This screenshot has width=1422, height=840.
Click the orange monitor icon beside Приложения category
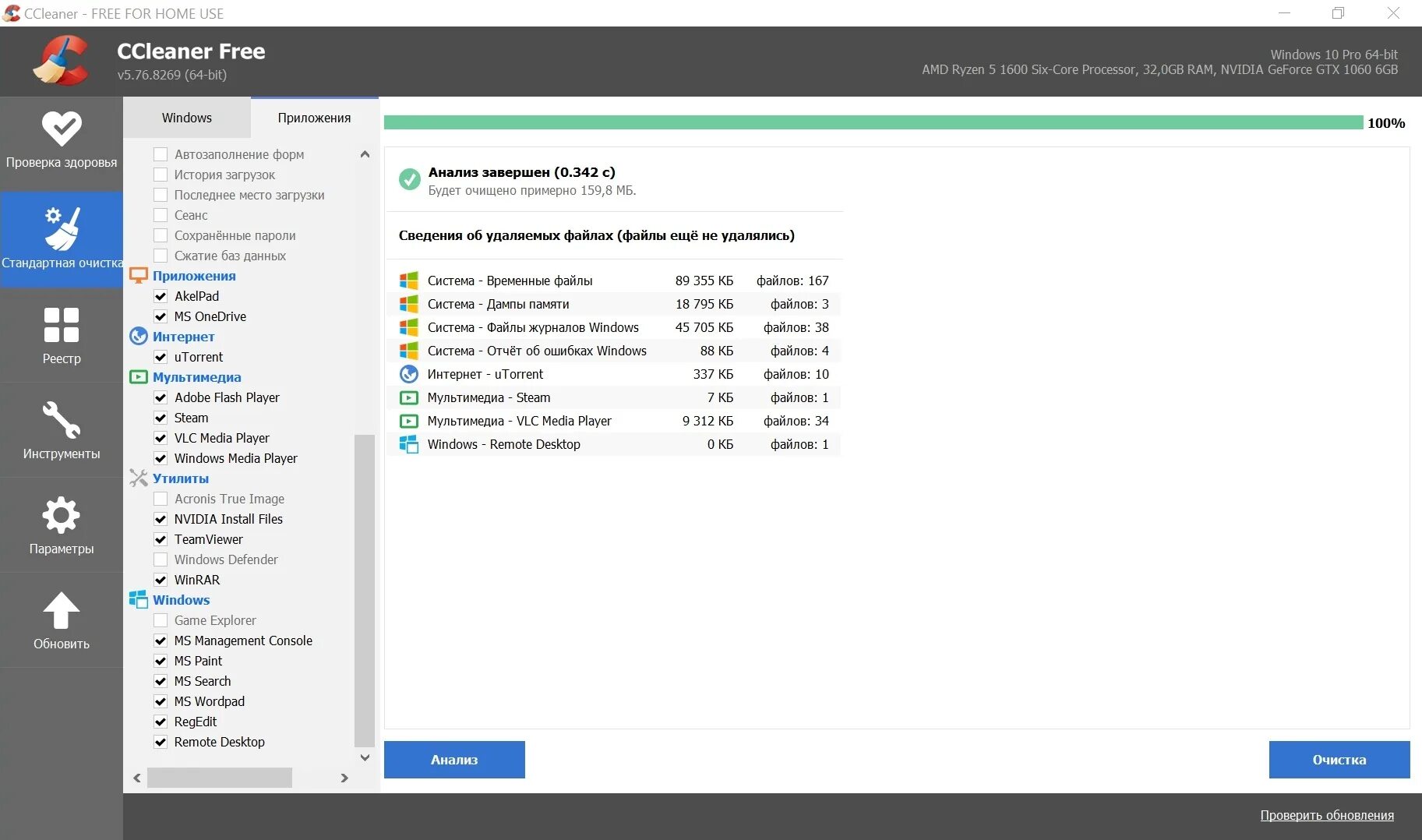point(138,276)
